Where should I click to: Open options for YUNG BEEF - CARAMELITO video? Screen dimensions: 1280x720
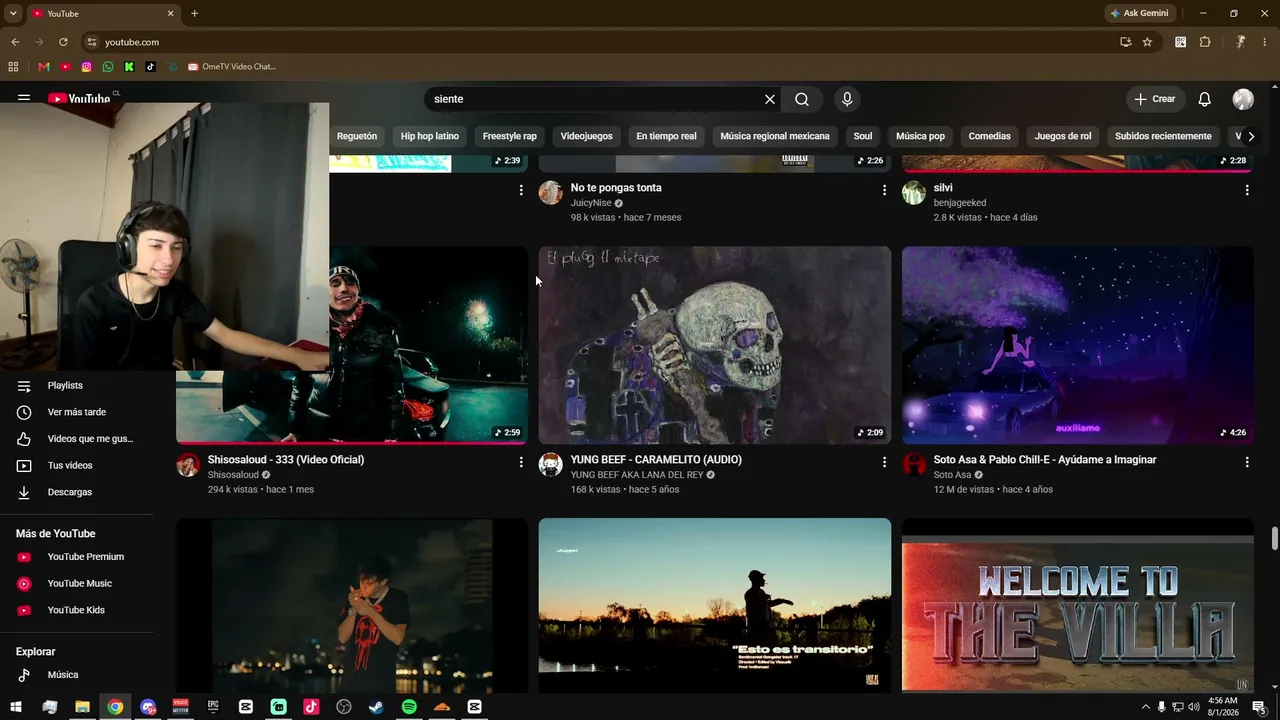coord(884,462)
